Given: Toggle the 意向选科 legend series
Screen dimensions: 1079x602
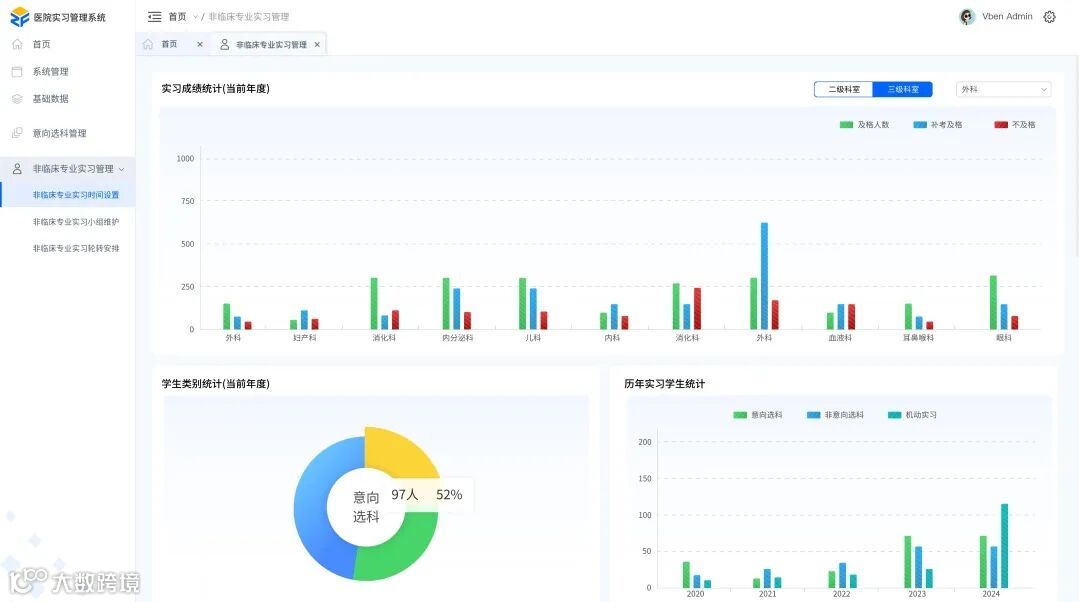Looking at the screenshot, I should coord(758,415).
